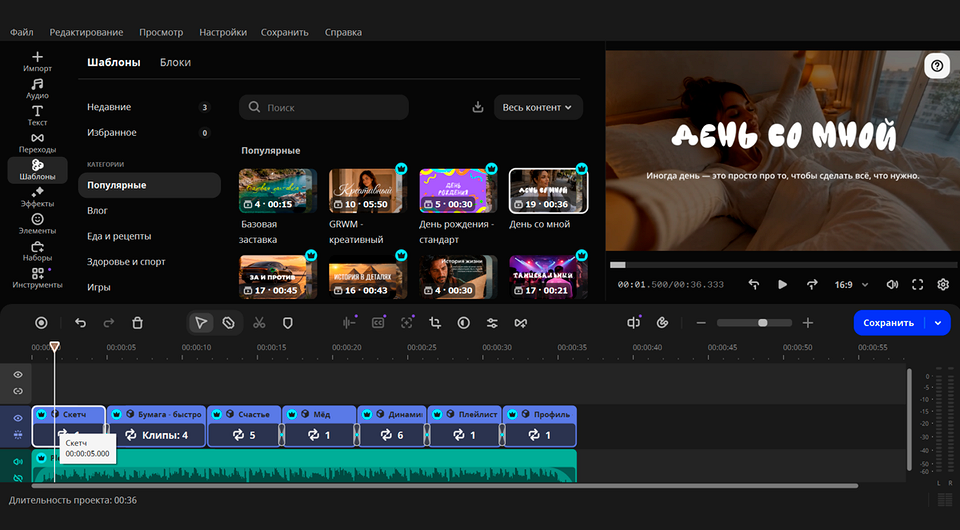The image size is (960, 530).
Task: Open the Текст sidebar section
Action: pos(37,115)
